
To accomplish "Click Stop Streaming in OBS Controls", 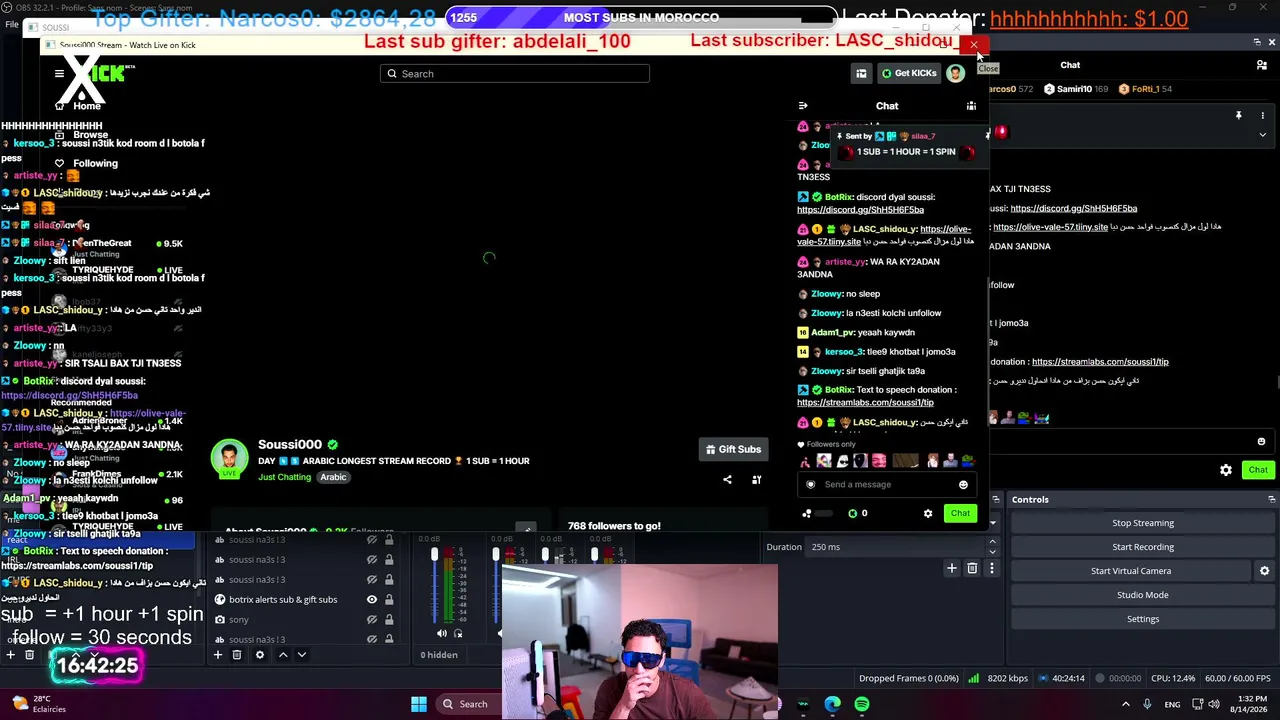I will pos(1143,523).
